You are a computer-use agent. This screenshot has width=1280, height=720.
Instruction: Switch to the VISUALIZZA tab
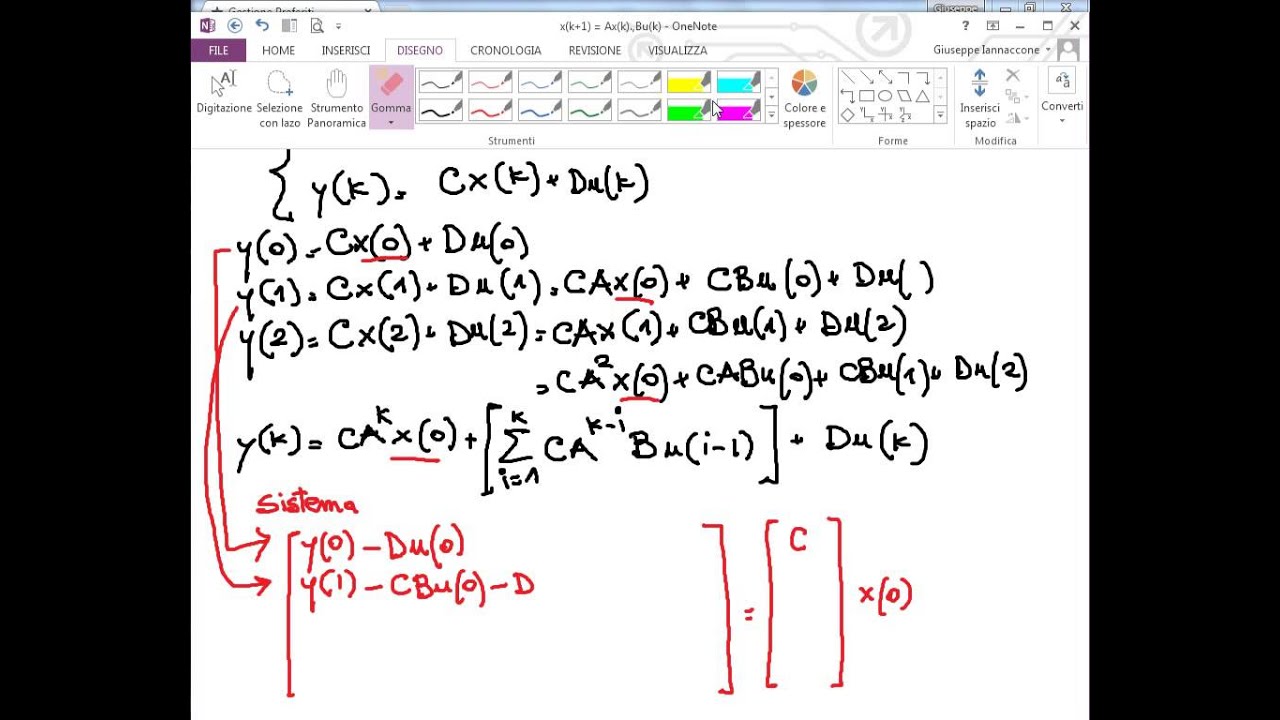point(677,50)
